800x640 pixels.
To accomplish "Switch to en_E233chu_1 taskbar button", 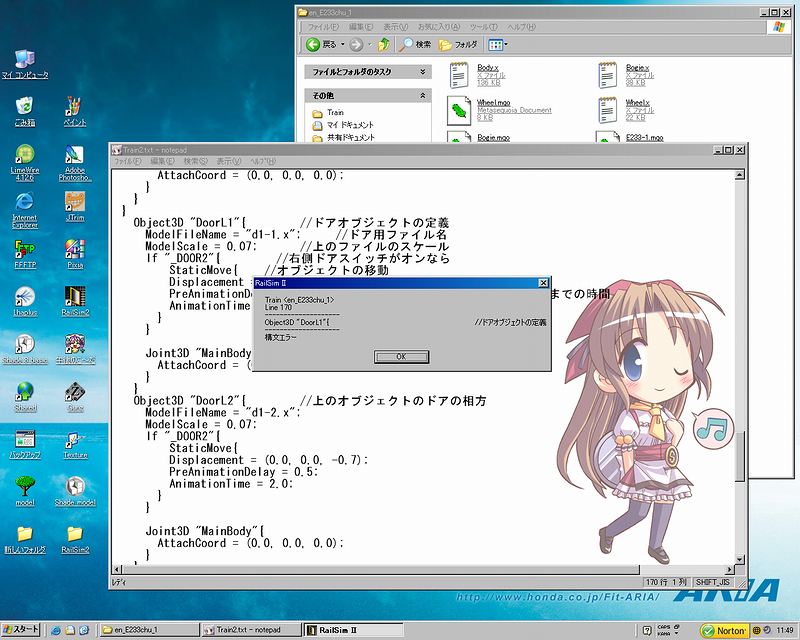I will (148, 630).
